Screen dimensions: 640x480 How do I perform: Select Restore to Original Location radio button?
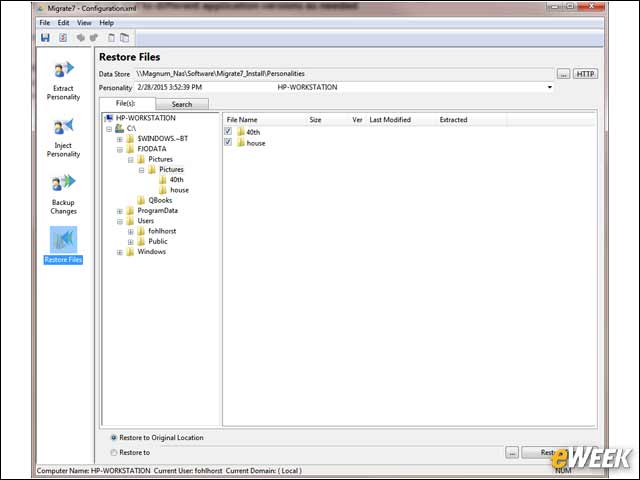[114, 438]
